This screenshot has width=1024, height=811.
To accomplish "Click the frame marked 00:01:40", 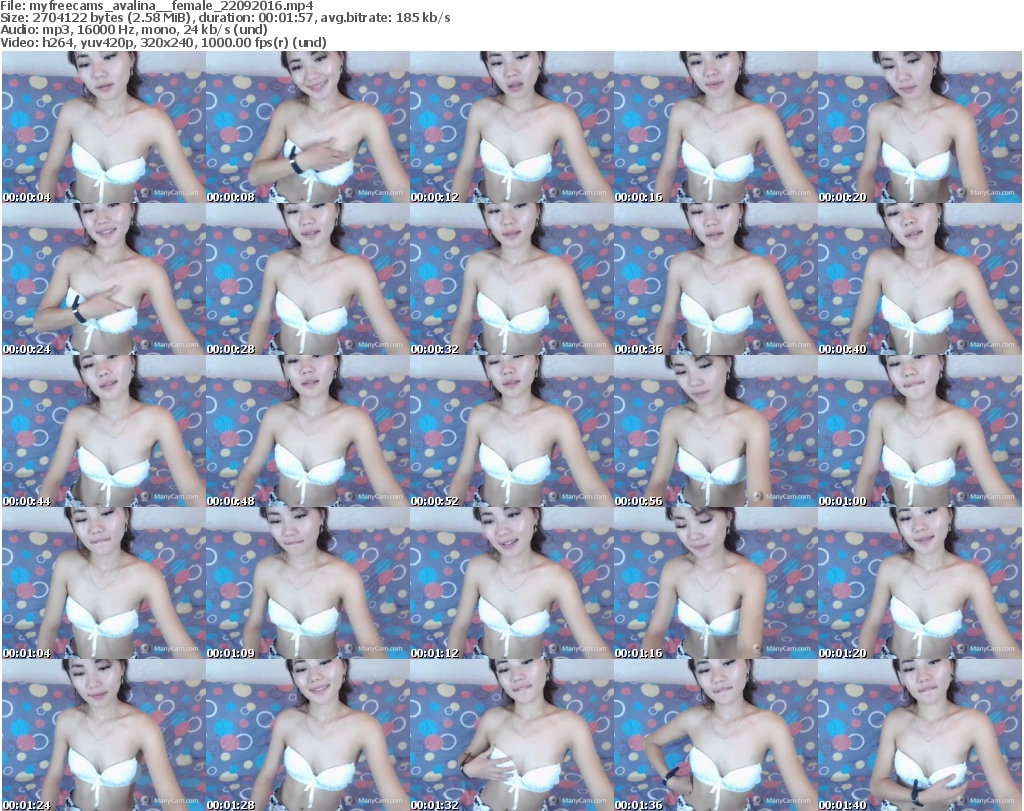I will 920,735.
